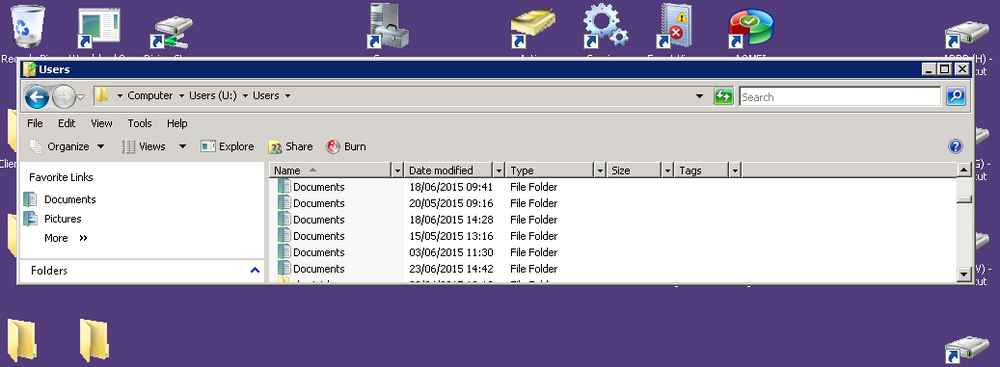
Task: Open the Date modified column filter dropdown
Action: coord(499,171)
